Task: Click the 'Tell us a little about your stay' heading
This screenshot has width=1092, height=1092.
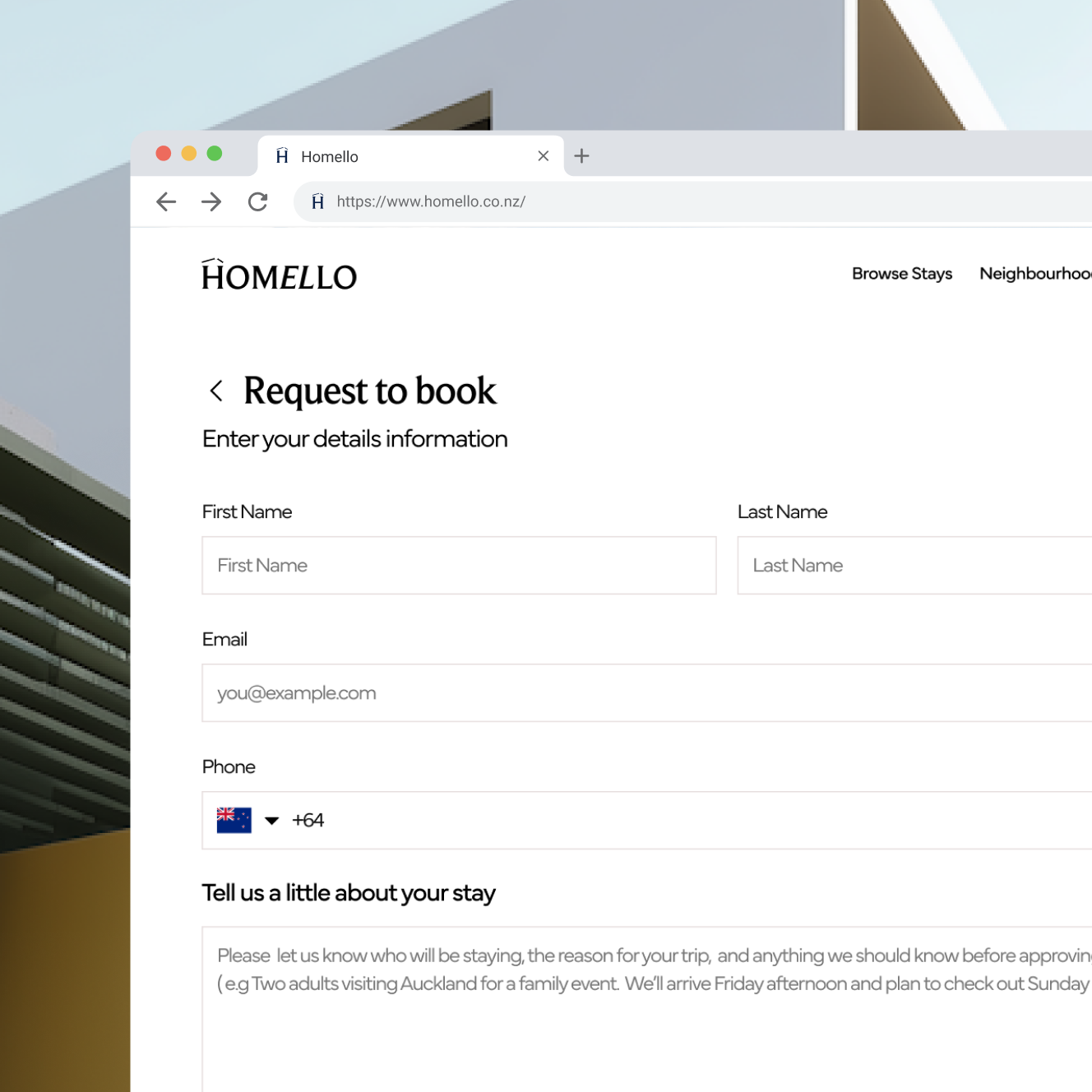Action: click(x=349, y=893)
